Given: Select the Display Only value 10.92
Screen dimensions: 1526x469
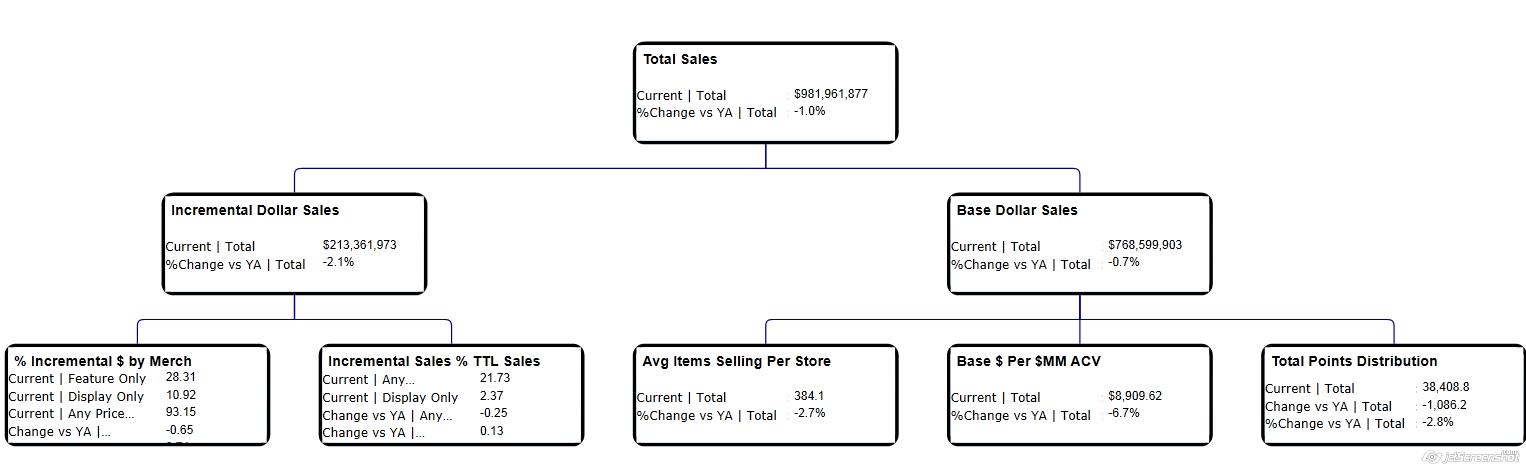Looking at the screenshot, I should click(180, 396).
